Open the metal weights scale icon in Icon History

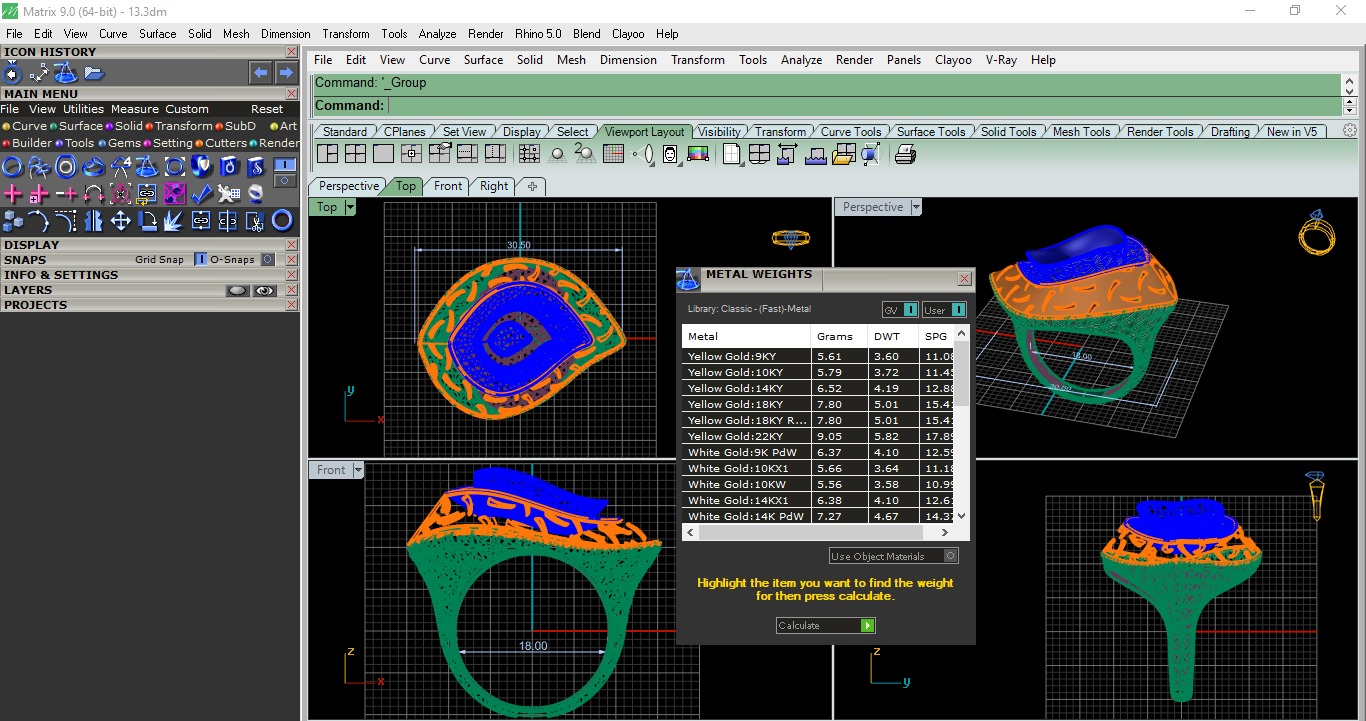click(66, 72)
